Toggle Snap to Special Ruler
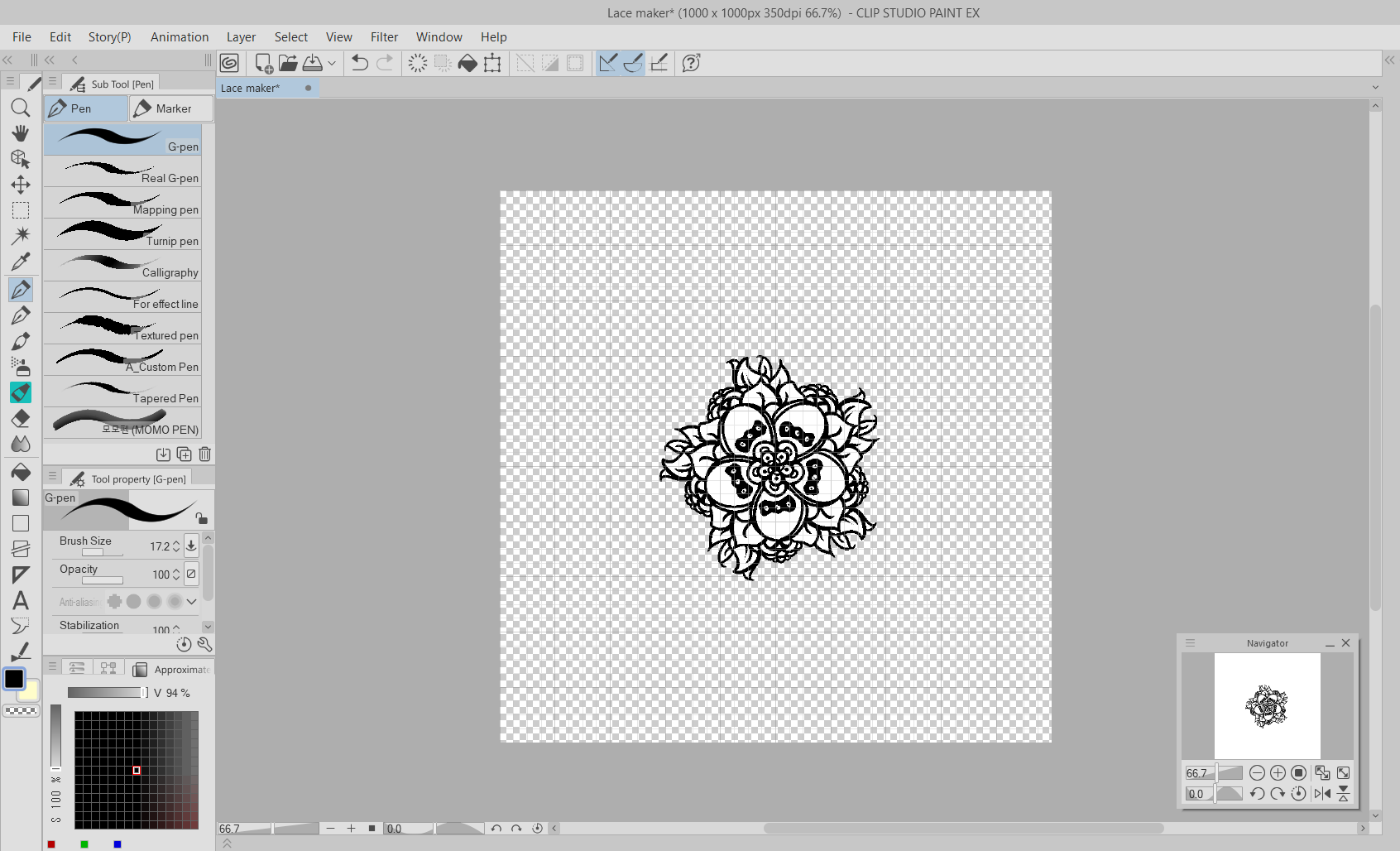This screenshot has width=1400, height=851. click(x=633, y=63)
